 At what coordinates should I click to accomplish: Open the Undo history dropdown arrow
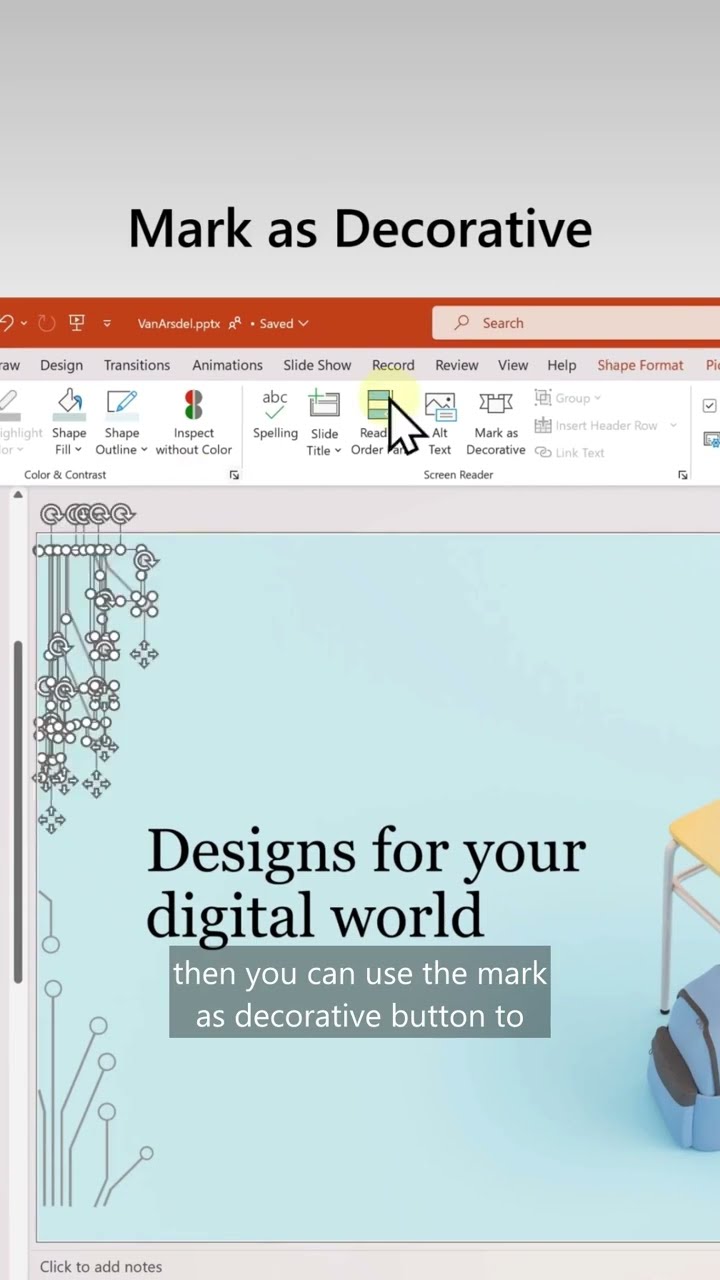[23, 323]
